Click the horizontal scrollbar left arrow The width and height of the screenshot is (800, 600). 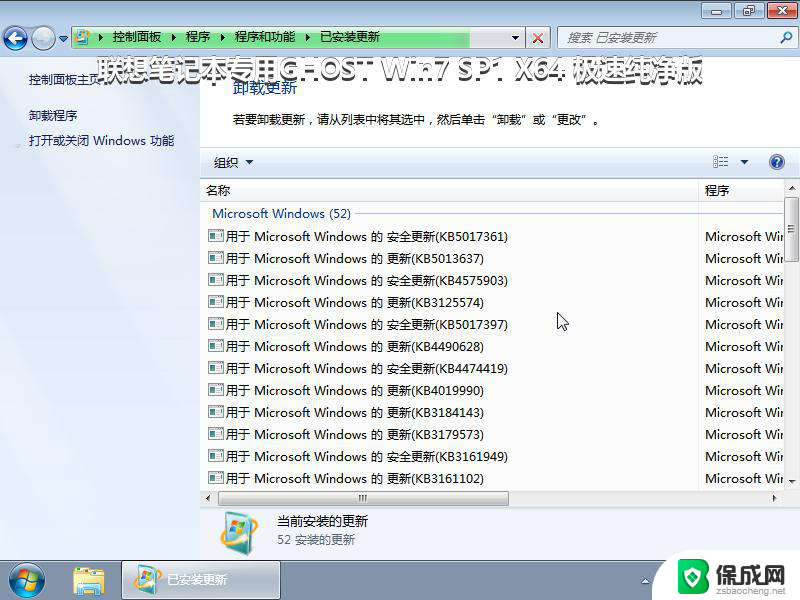click(x=208, y=498)
